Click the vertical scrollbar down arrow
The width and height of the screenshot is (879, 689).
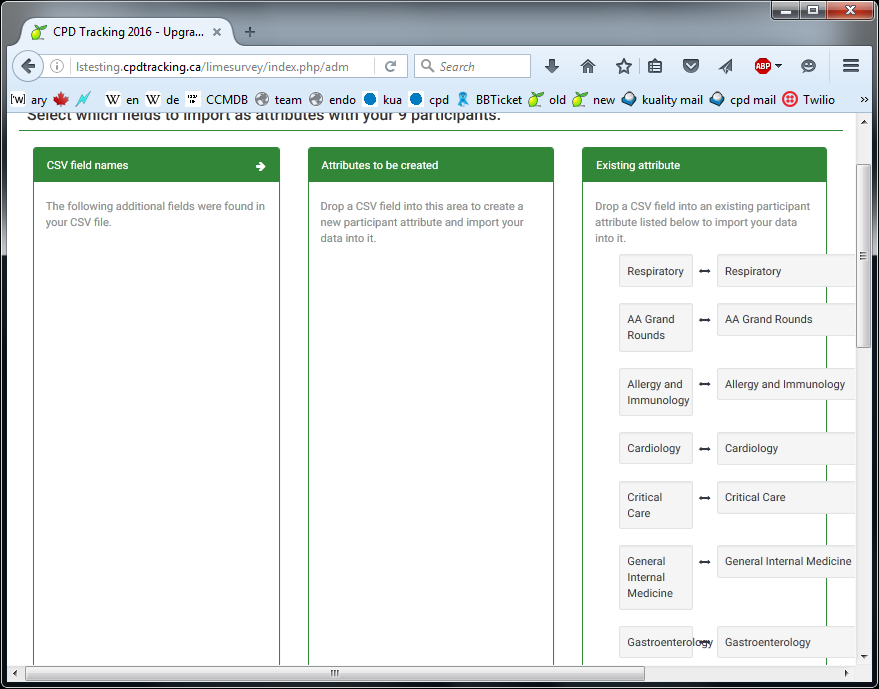[x=863, y=656]
